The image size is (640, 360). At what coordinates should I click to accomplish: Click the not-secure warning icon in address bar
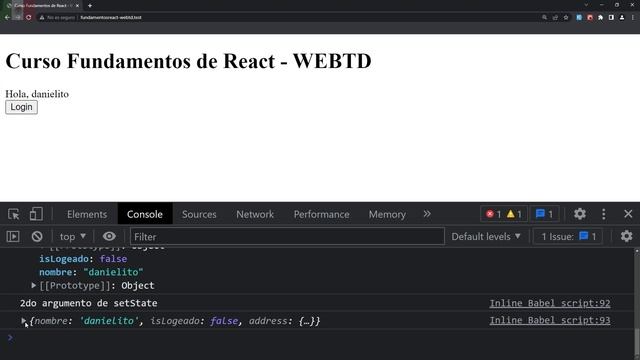42,18
